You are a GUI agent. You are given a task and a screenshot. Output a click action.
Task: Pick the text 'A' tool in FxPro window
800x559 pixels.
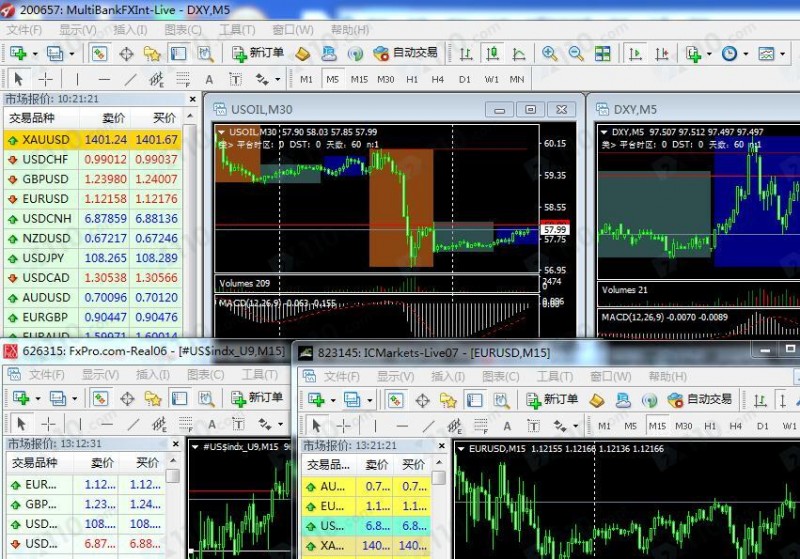click(209, 424)
